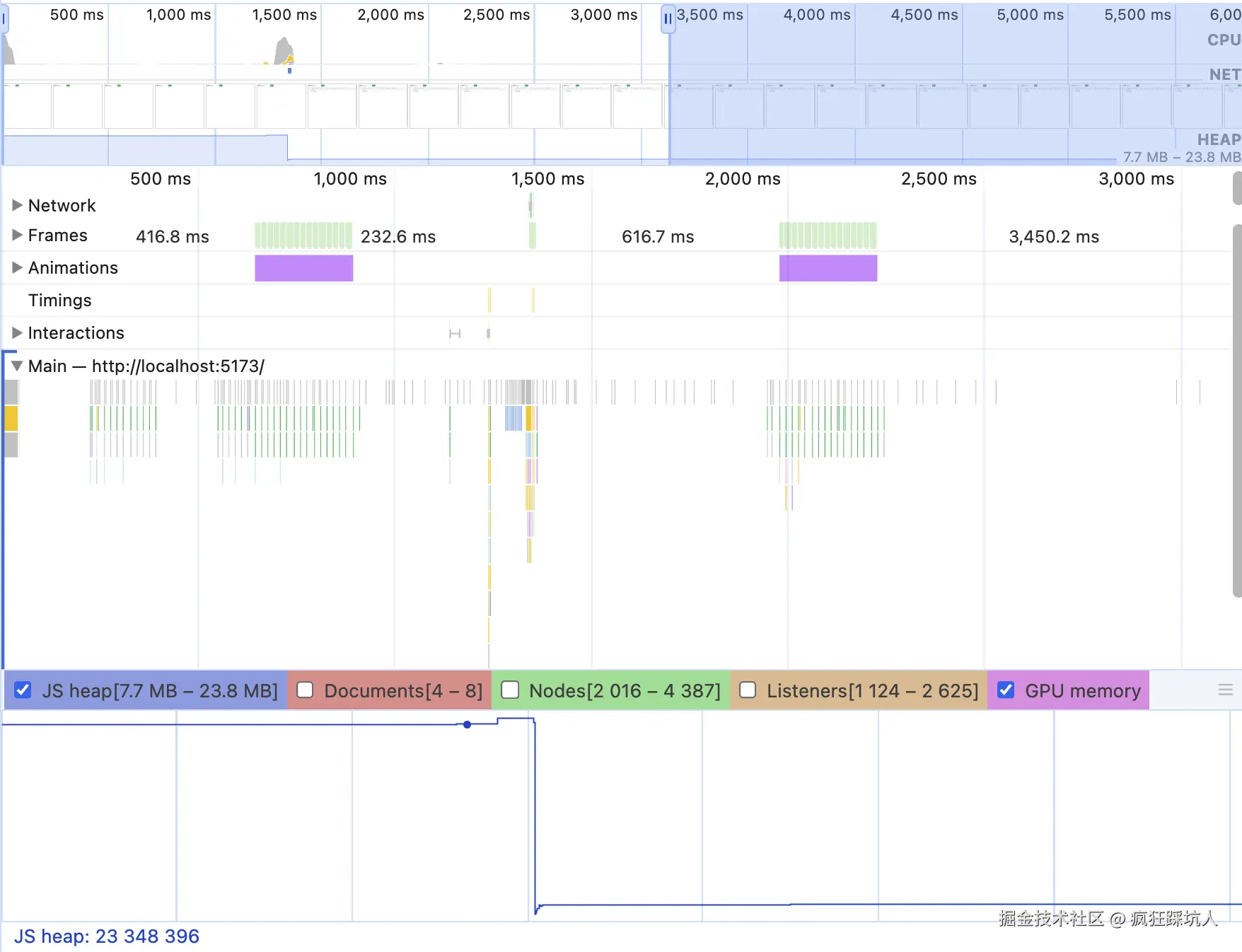Select the second purple animation bar
The height and width of the screenshot is (952, 1242).
point(828,268)
